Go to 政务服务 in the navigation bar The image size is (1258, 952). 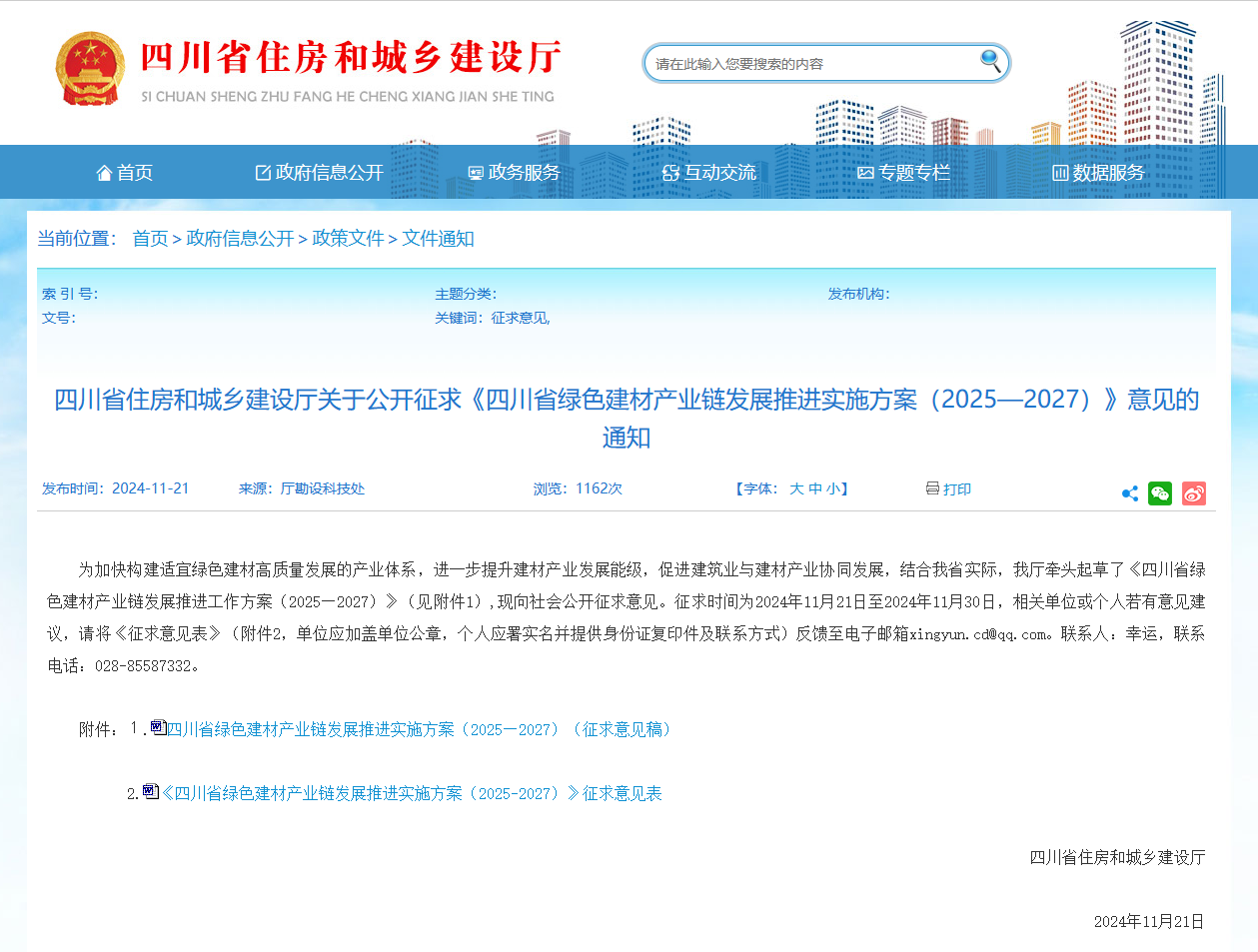pyautogui.click(x=514, y=173)
